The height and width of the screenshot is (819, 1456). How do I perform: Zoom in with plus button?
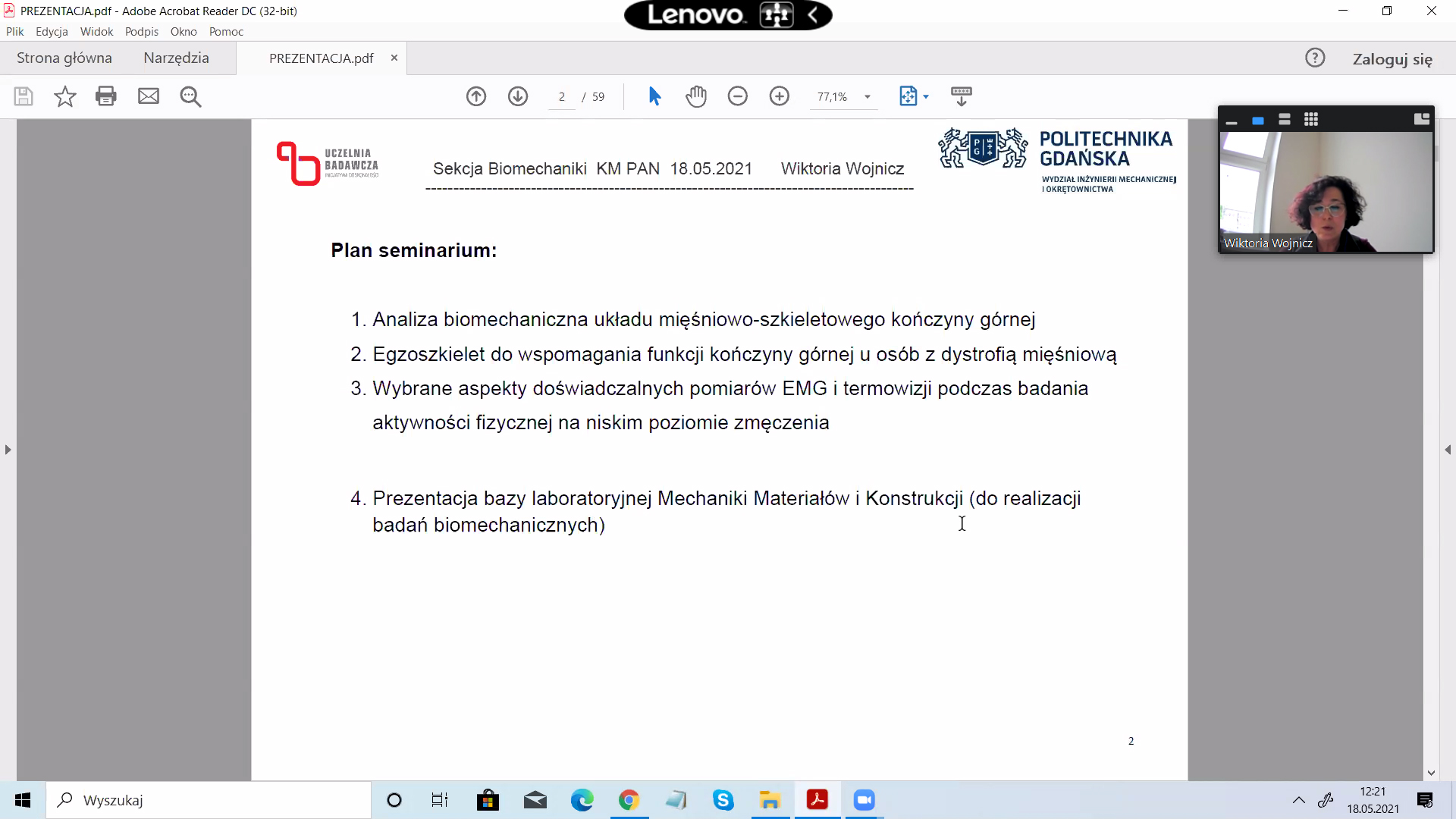click(x=780, y=96)
